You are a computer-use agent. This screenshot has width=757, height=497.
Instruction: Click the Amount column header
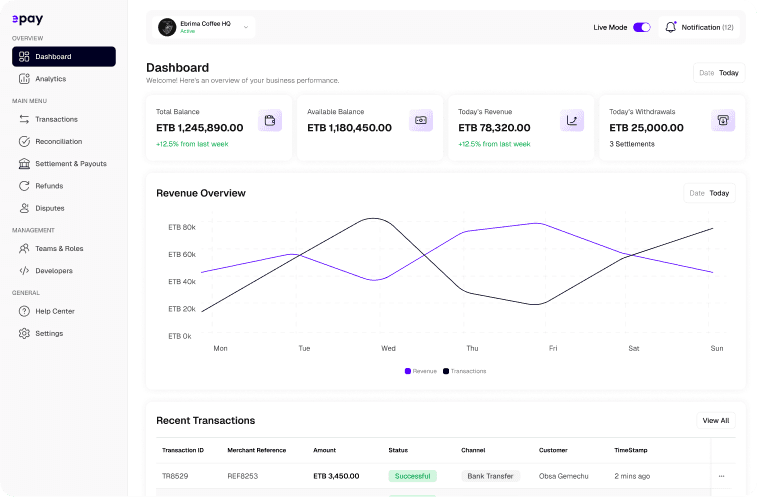point(324,450)
